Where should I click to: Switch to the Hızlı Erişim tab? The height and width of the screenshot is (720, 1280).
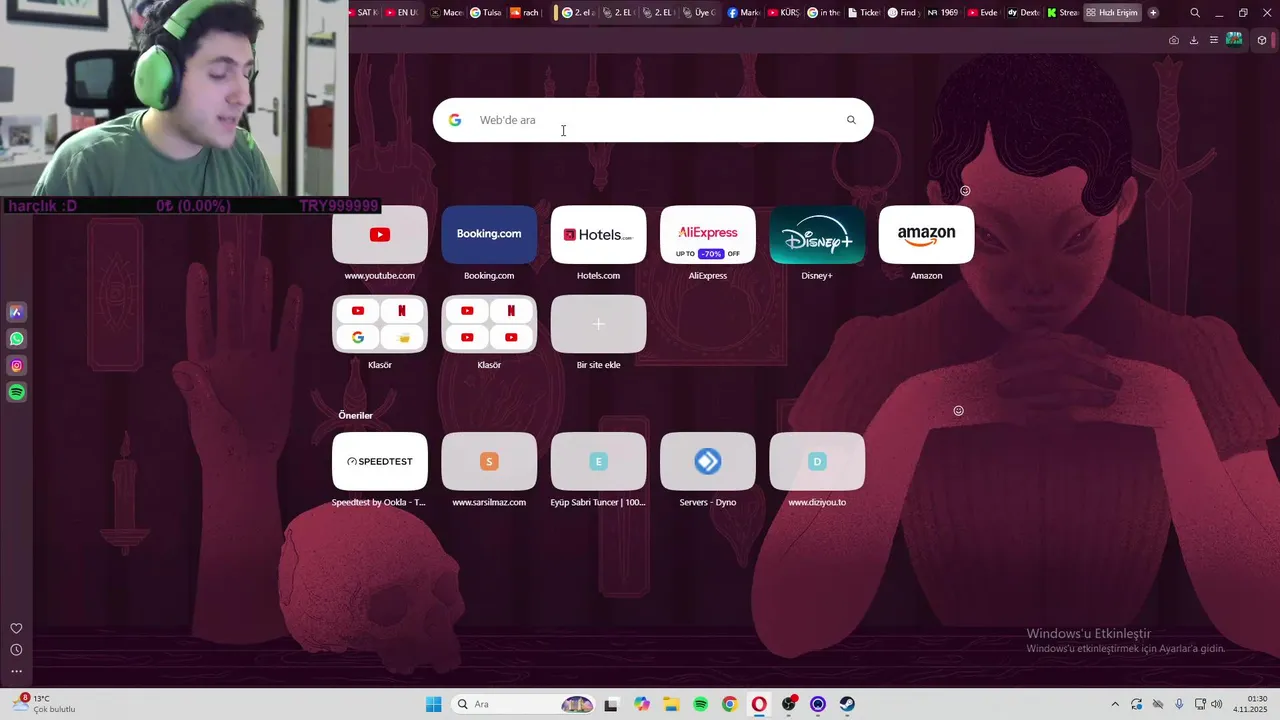(x=1112, y=13)
